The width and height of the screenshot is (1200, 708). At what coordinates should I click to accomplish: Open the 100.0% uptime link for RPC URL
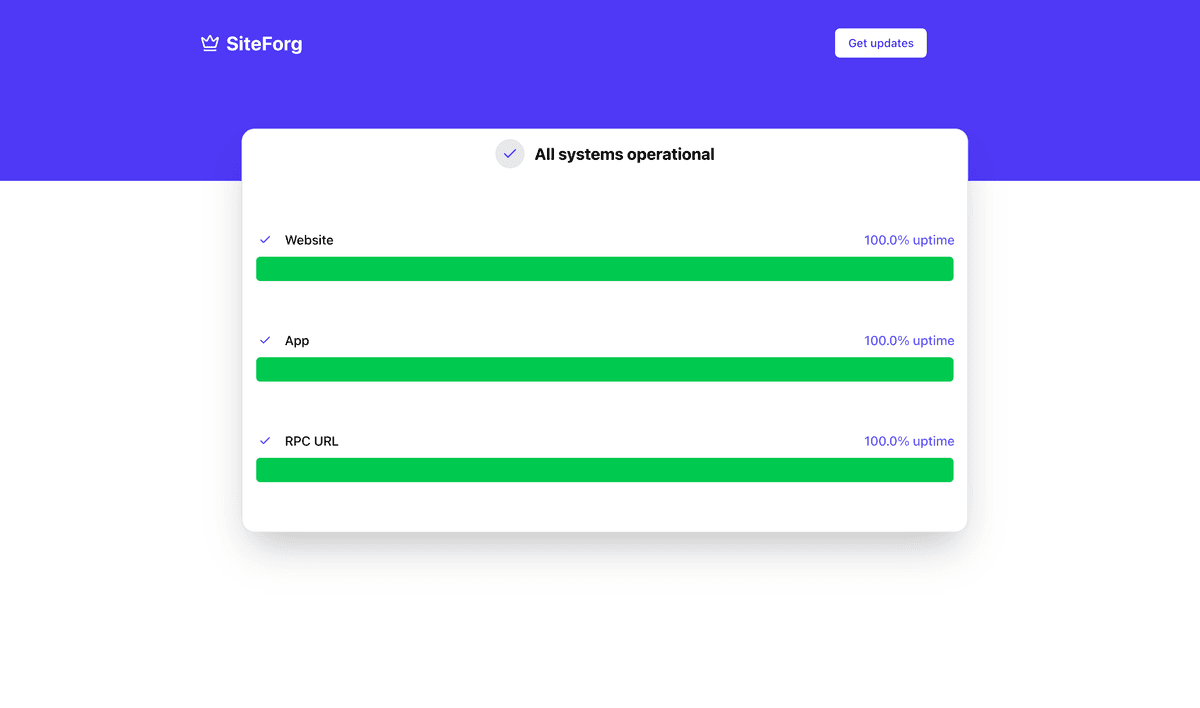tap(909, 441)
